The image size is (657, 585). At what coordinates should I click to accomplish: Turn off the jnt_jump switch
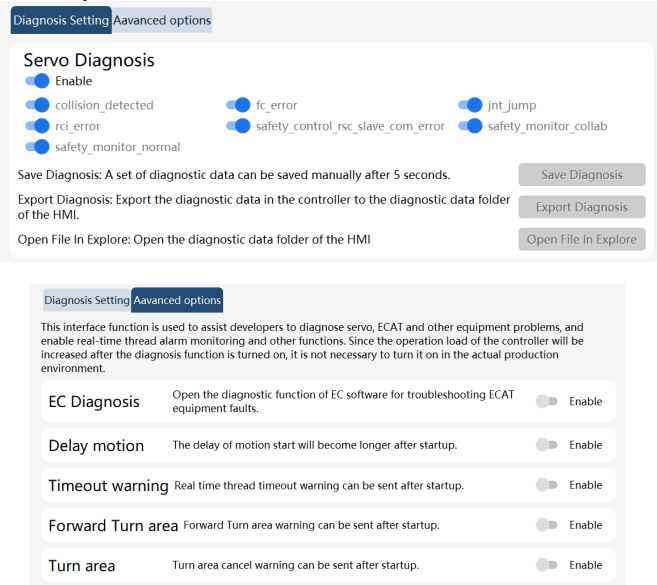(470, 105)
